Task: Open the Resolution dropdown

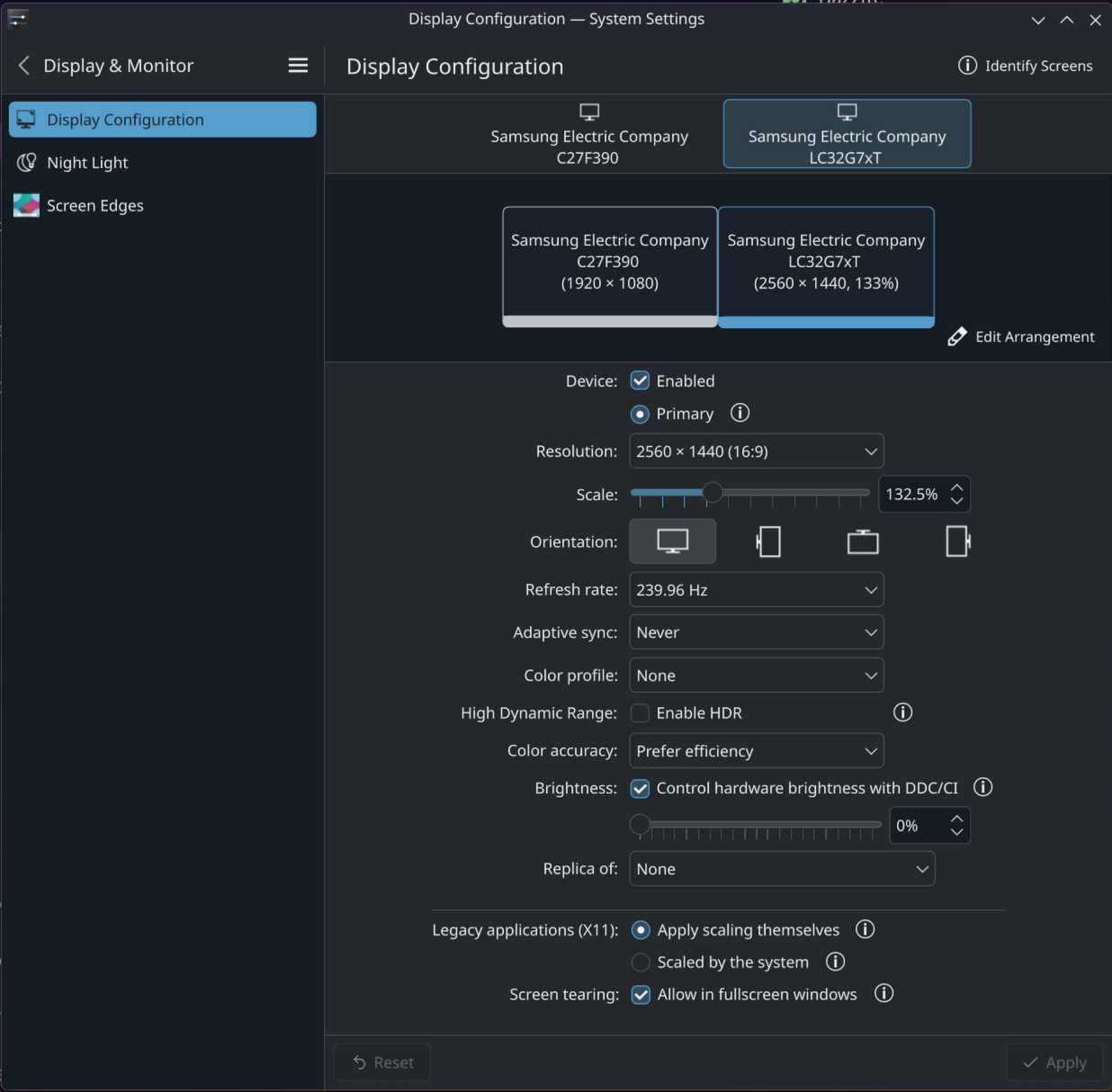Action: (x=757, y=452)
